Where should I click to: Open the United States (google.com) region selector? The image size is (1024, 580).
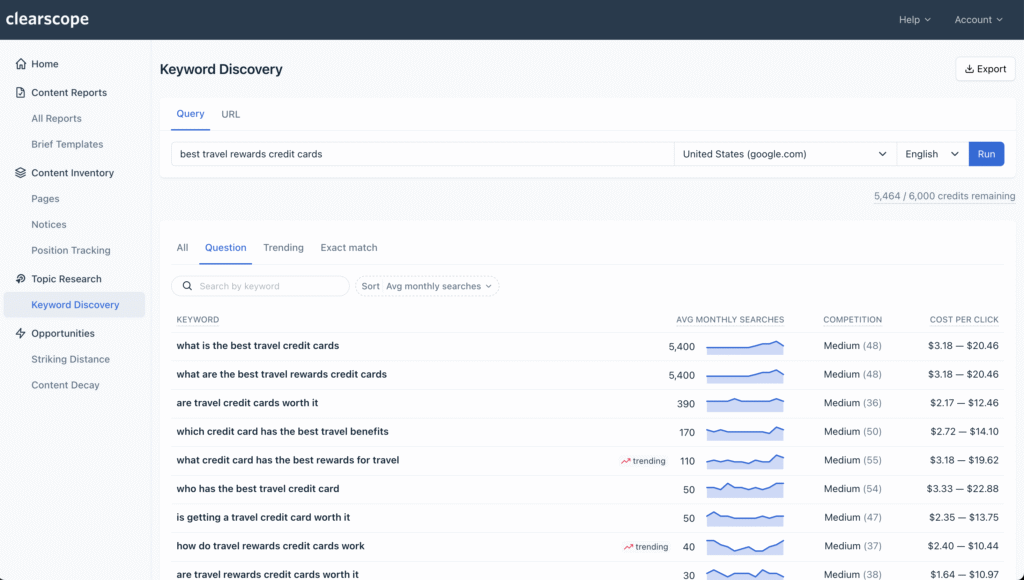[x=783, y=153]
